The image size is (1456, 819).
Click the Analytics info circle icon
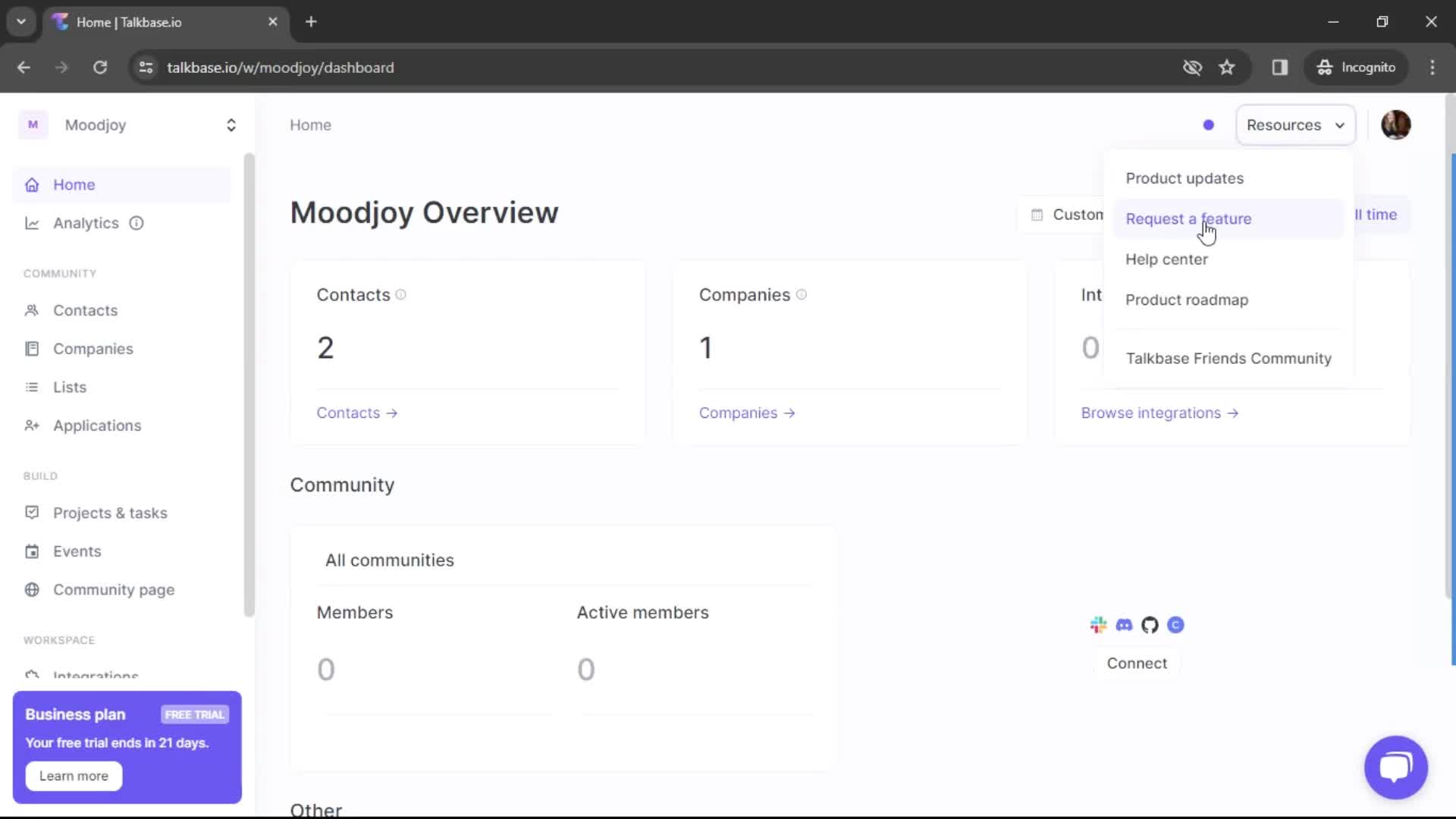136,223
